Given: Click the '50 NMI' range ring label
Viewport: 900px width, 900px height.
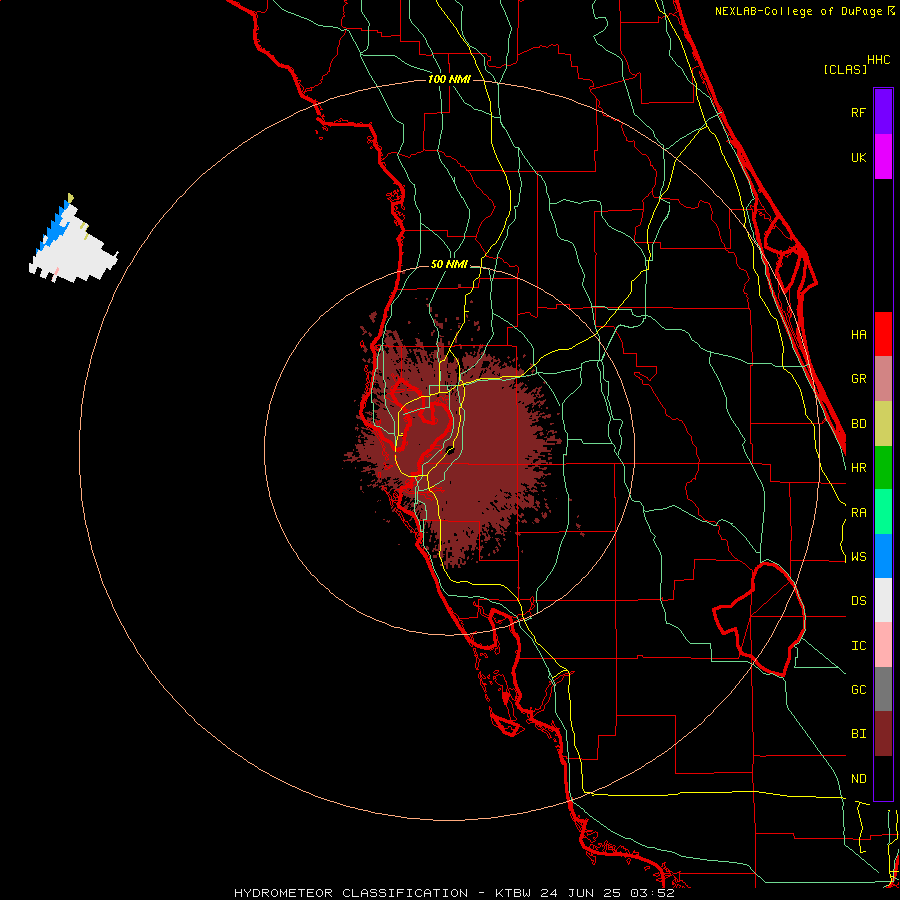Looking at the screenshot, I should coord(449,264).
